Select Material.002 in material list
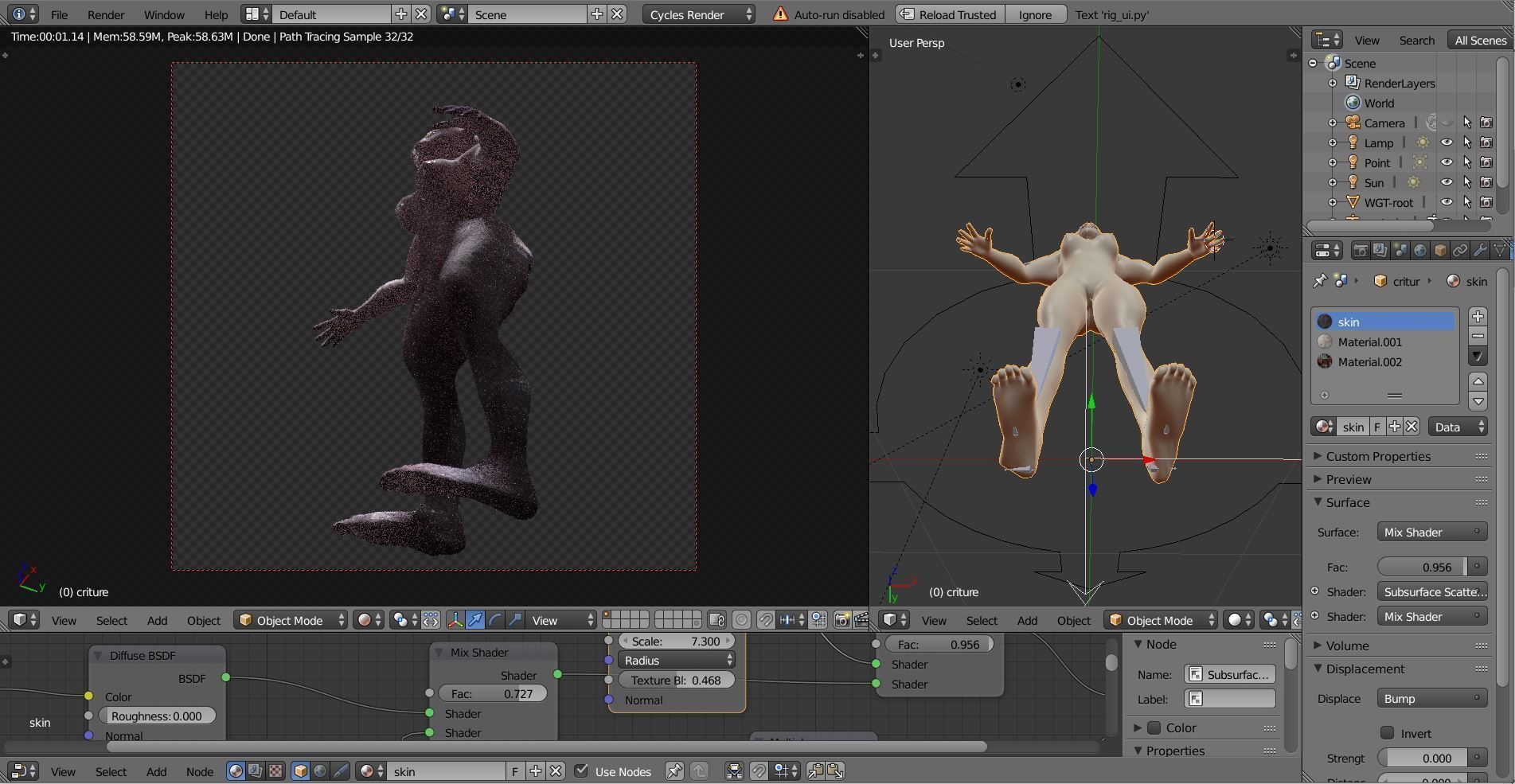Viewport: 1515px width, 784px height. click(x=1384, y=361)
